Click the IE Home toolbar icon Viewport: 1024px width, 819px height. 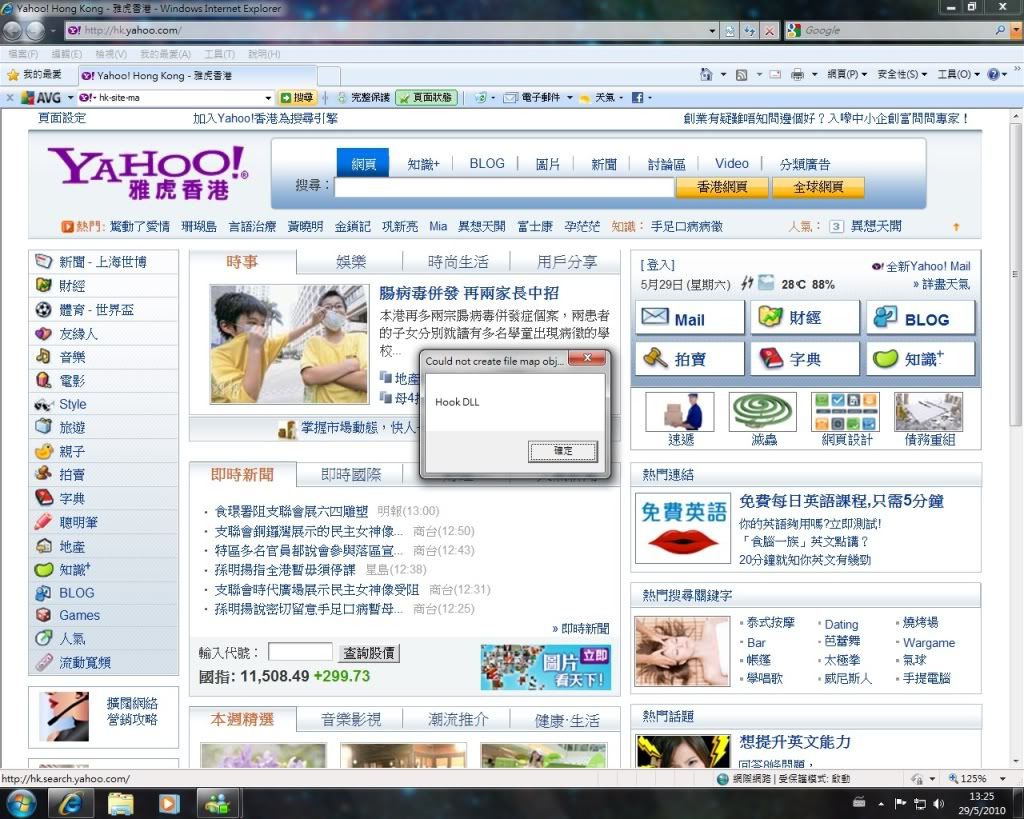[x=706, y=74]
